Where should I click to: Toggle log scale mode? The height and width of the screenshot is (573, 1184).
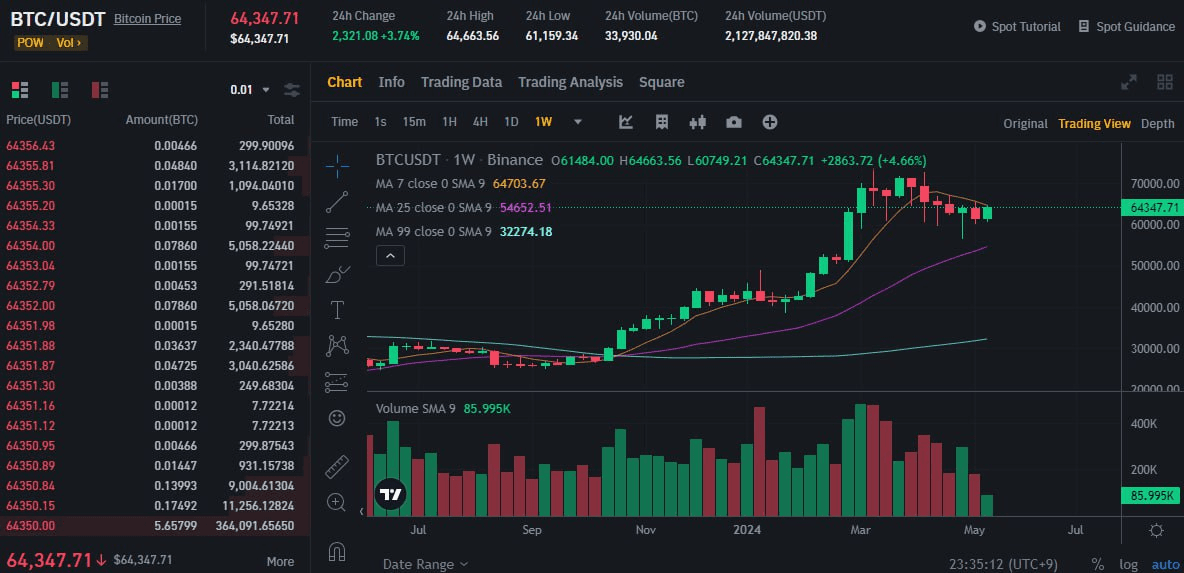click(1128, 564)
